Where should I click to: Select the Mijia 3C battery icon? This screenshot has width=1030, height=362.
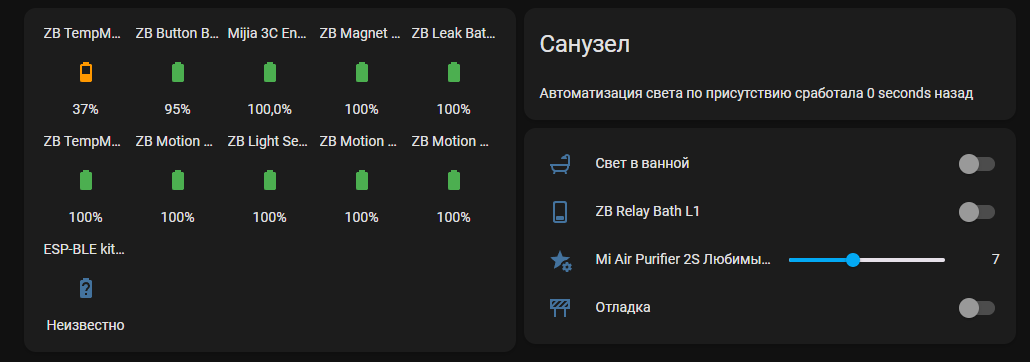click(x=269, y=72)
